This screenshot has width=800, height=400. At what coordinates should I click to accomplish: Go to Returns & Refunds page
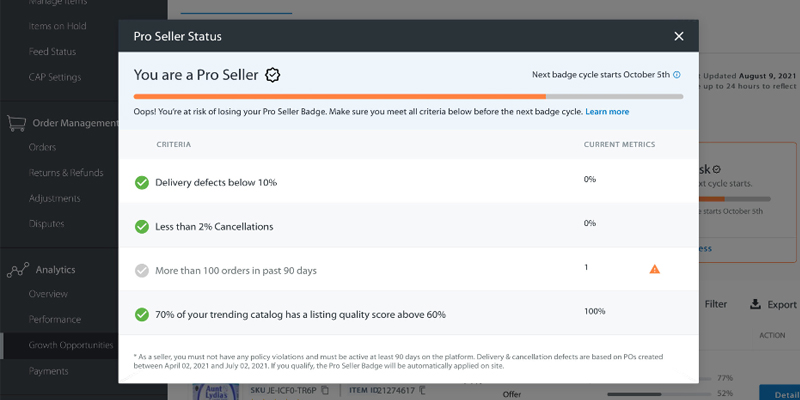click(x=66, y=173)
